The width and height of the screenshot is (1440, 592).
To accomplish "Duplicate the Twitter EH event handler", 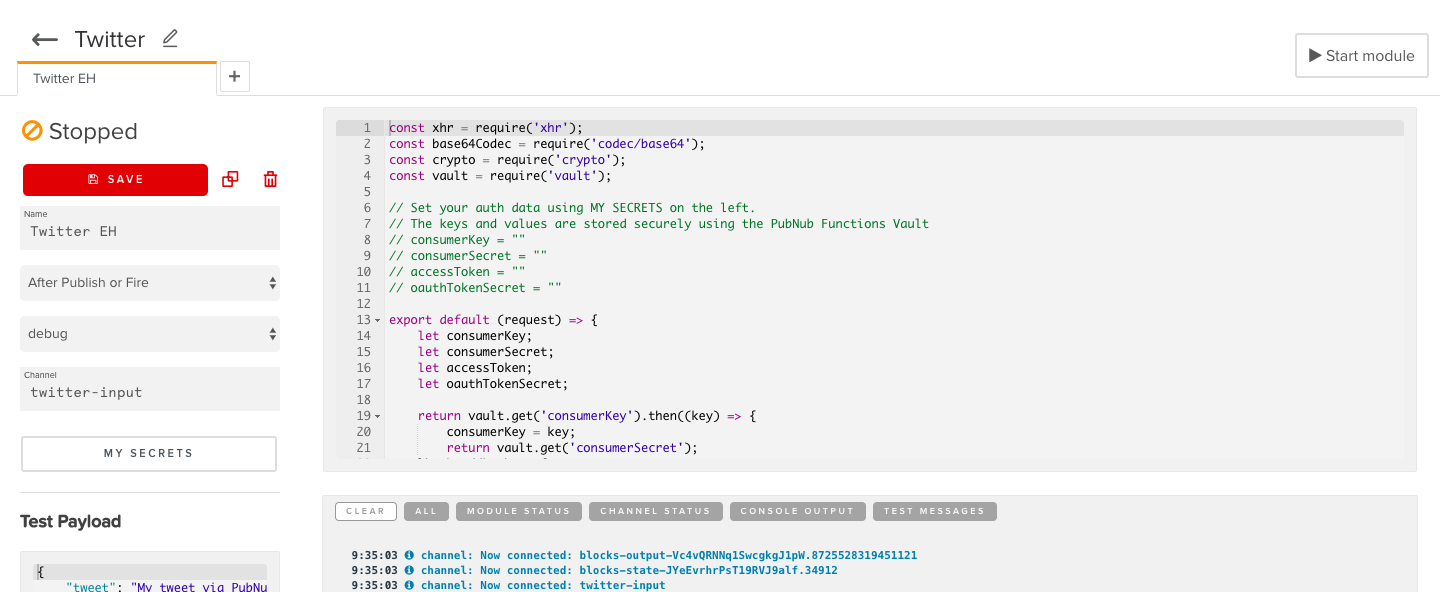I will (230, 179).
